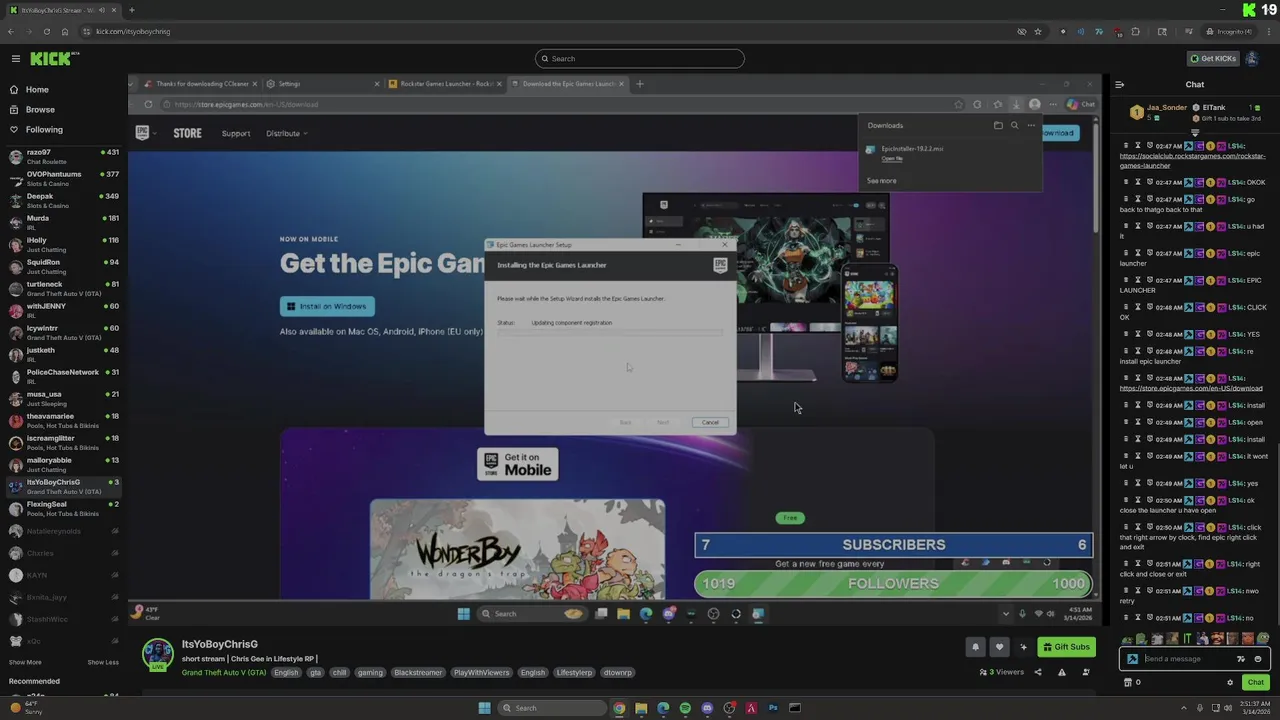
Task: Click the Incognito indicator
Action: [x=1228, y=32]
